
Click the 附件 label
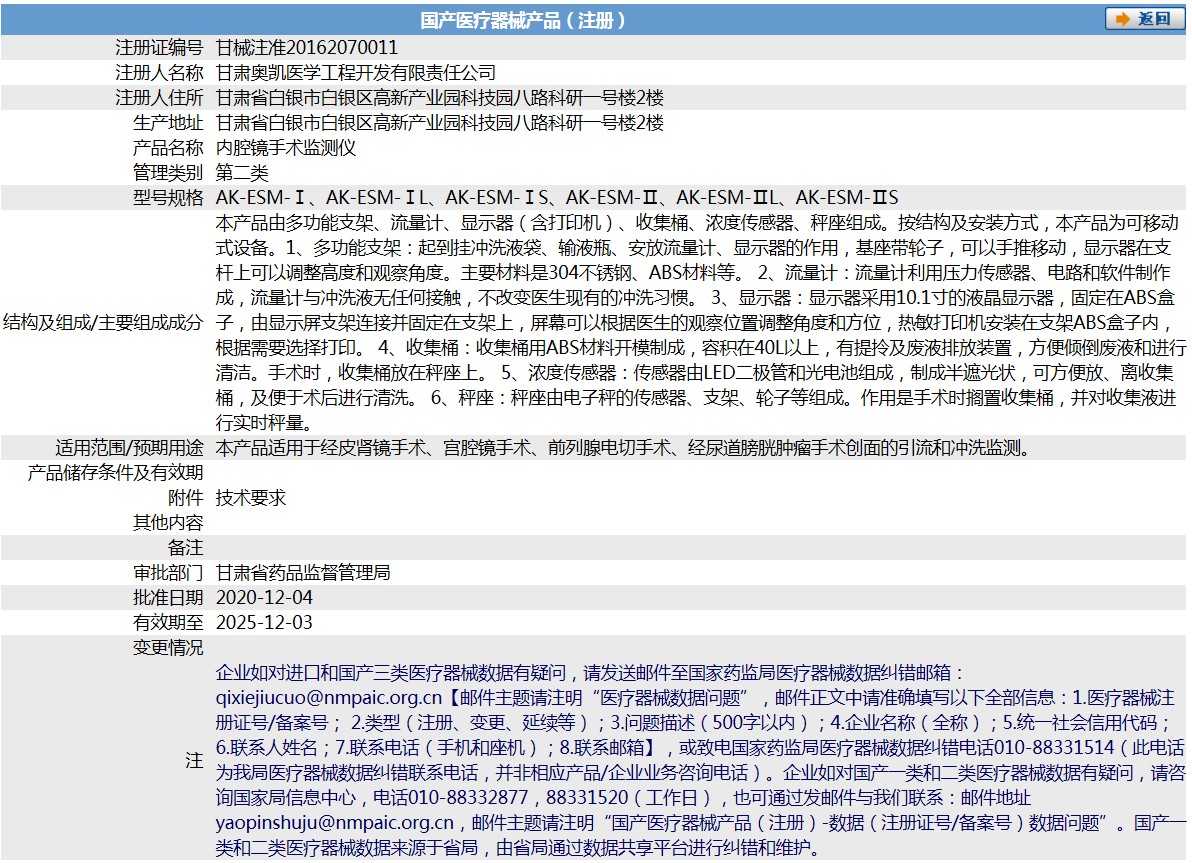(x=185, y=498)
